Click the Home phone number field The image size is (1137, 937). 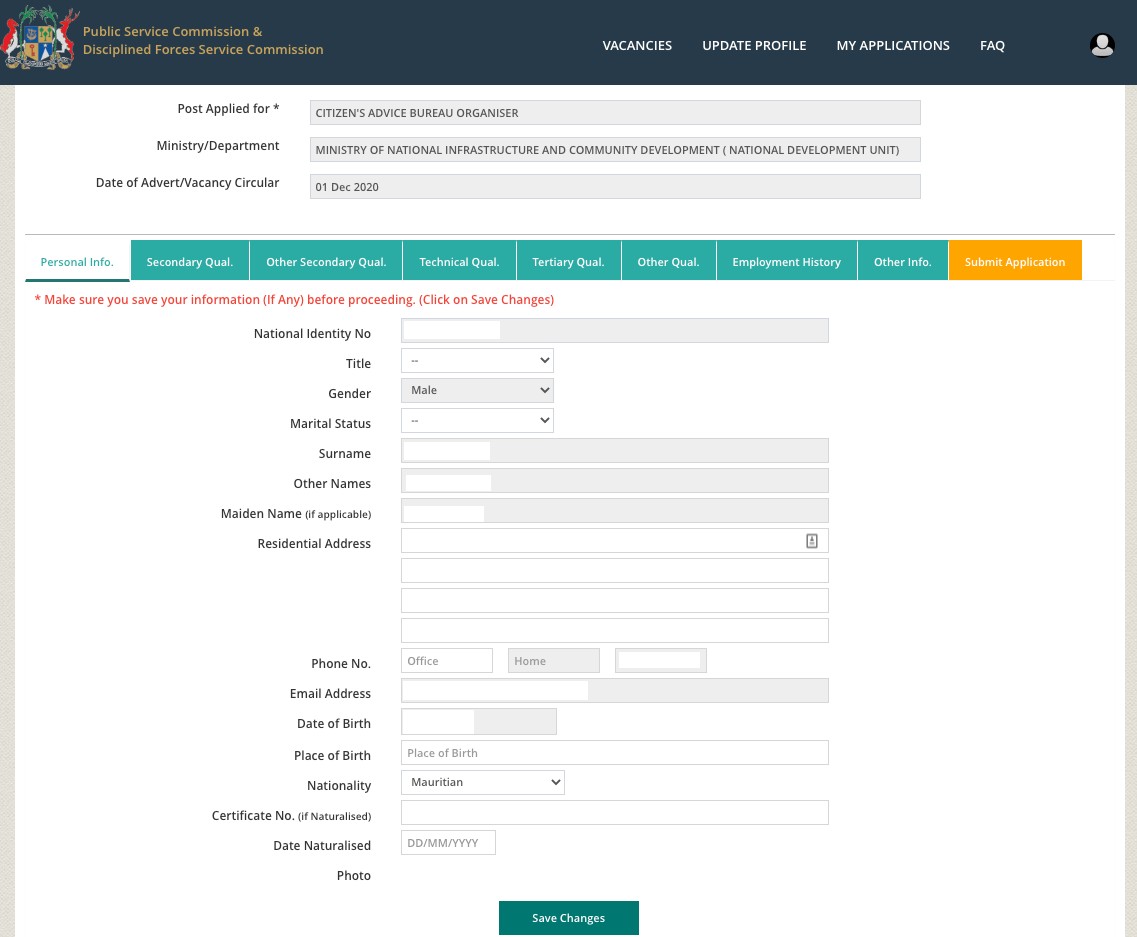coord(554,661)
